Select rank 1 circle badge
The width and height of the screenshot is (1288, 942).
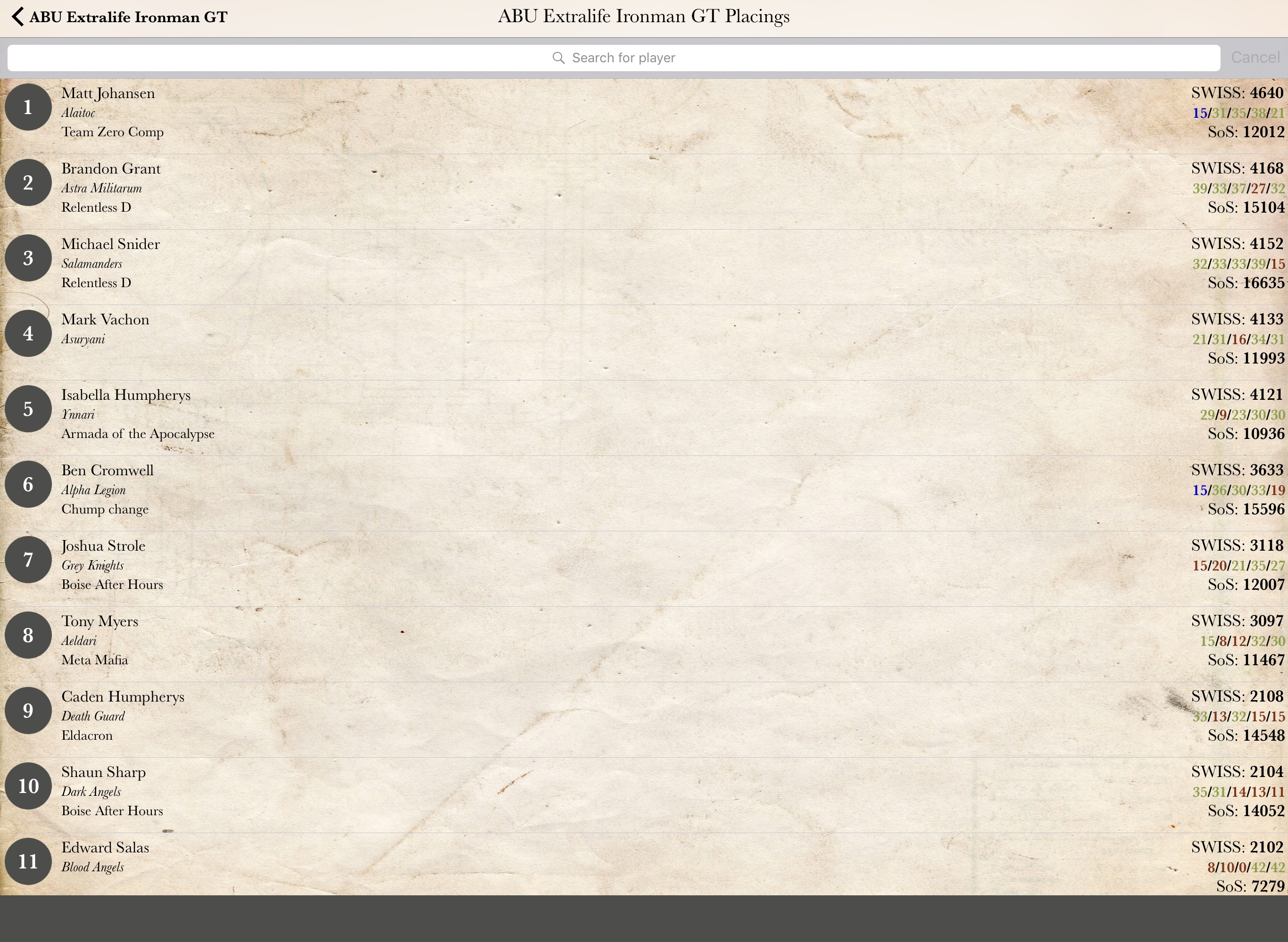28,107
